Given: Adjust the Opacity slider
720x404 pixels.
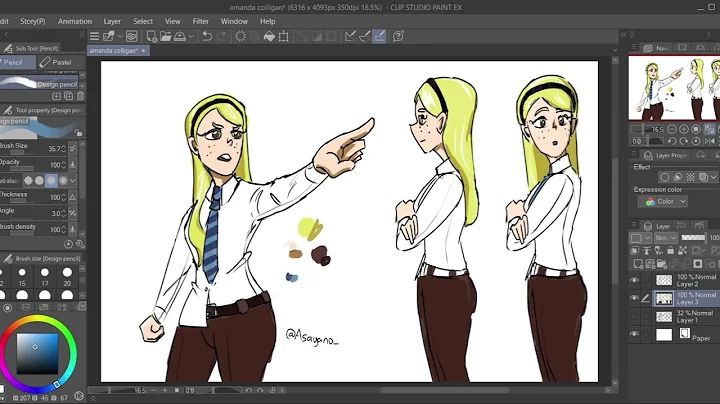Looking at the screenshot, I should (21, 168).
